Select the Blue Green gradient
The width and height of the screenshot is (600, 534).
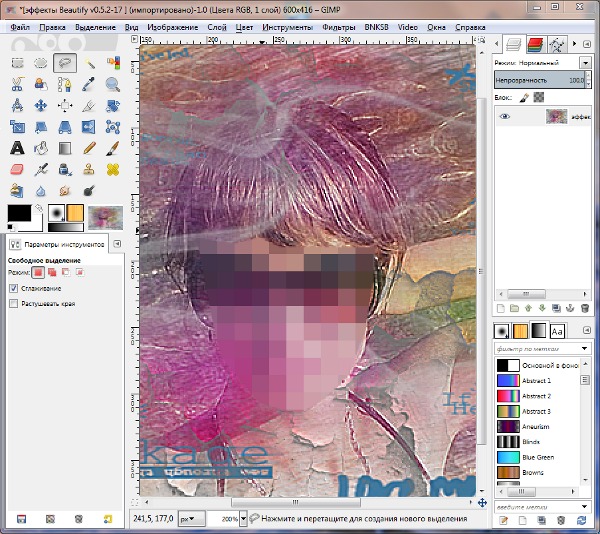click(538, 457)
